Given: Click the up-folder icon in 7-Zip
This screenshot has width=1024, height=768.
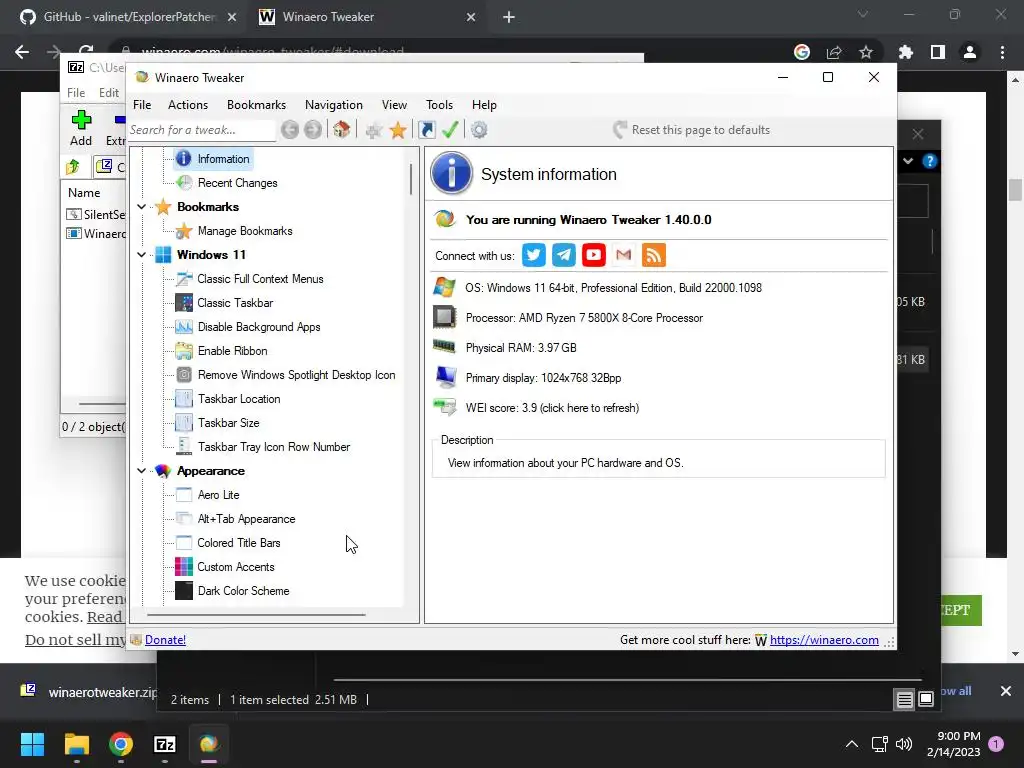Looking at the screenshot, I should 73,167.
